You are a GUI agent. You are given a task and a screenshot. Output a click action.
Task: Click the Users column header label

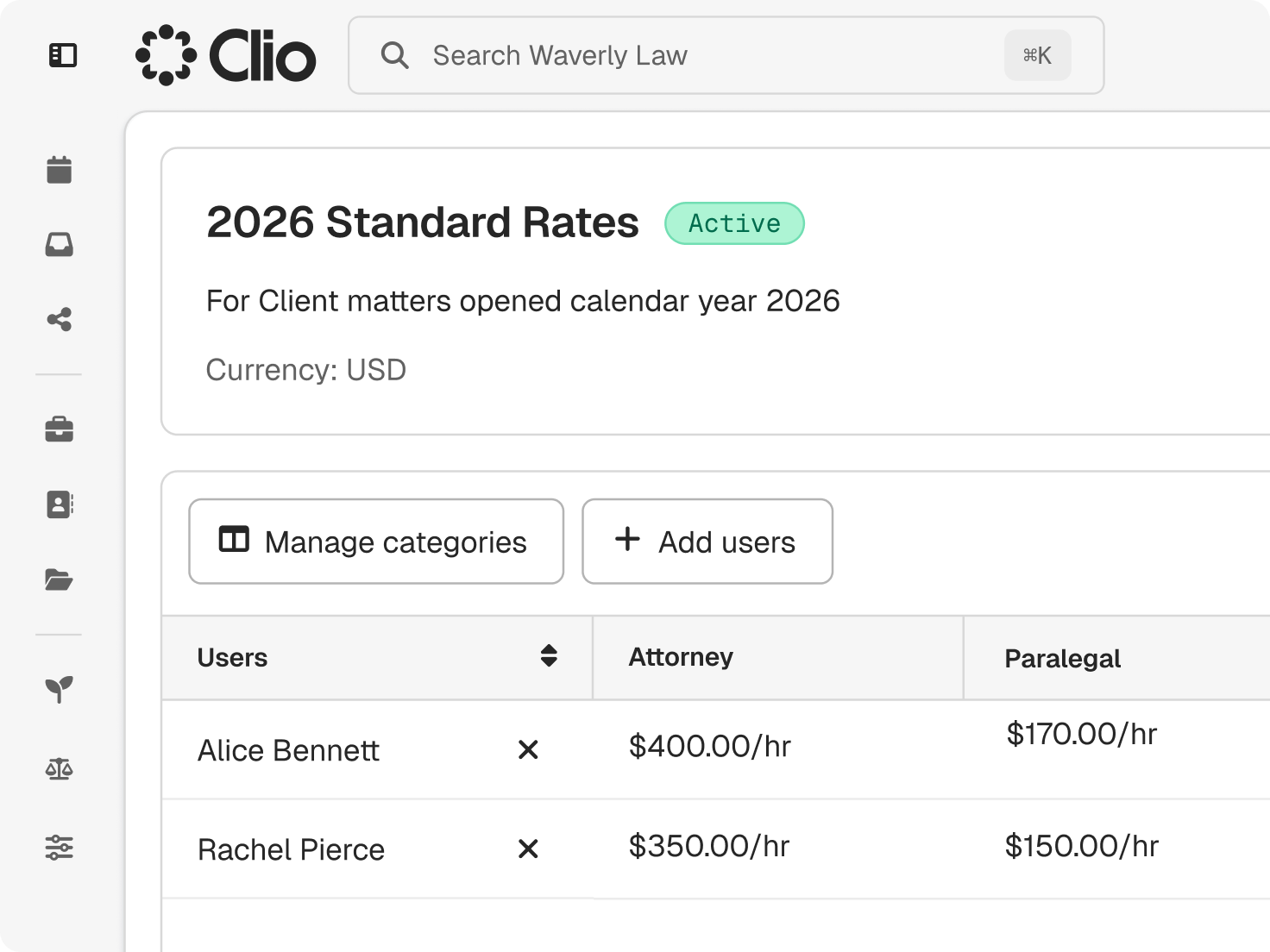tap(232, 658)
